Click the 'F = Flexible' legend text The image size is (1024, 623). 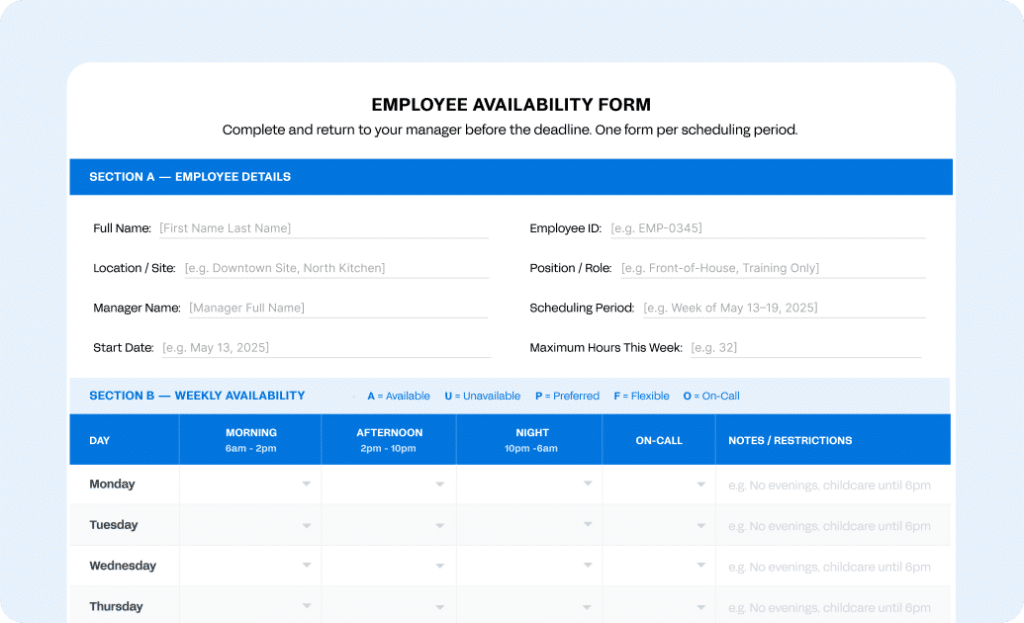641,396
